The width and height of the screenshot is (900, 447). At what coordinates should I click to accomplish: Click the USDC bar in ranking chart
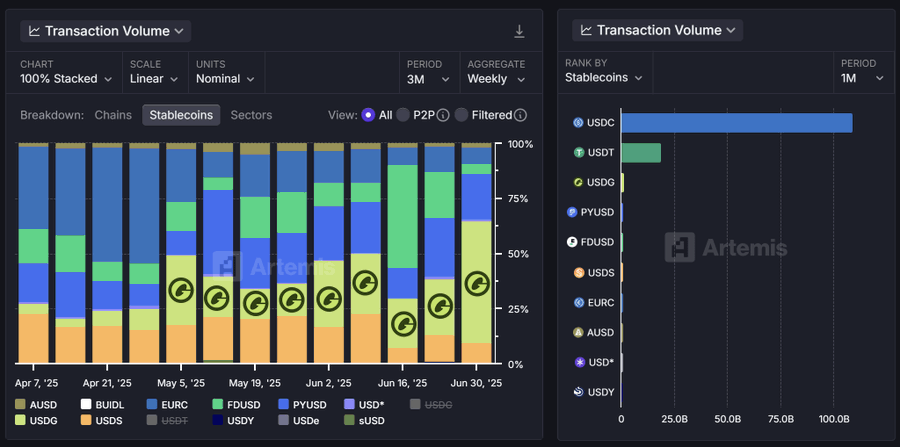tap(736, 123)
